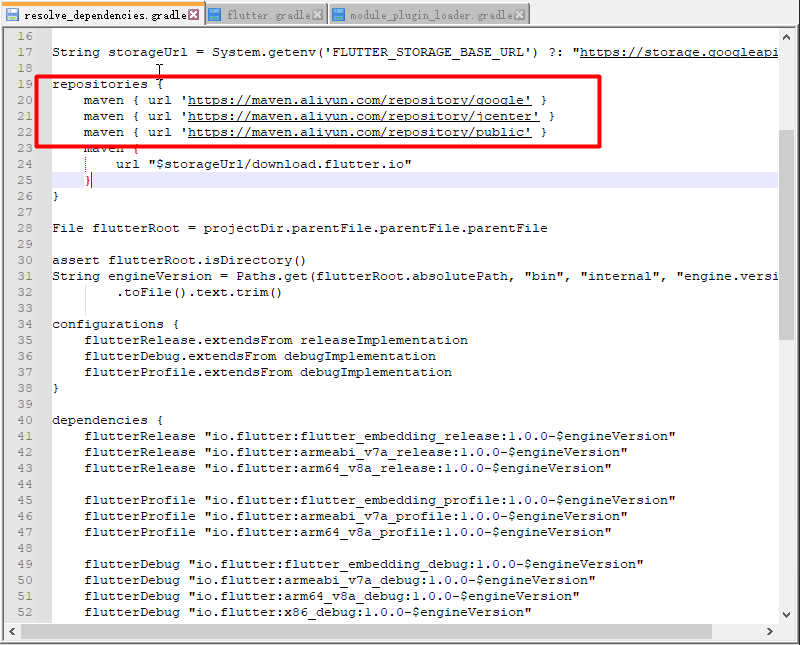Open the aliyun repository/public URL link
Screen dimensions: 800x645
[359, 132]
